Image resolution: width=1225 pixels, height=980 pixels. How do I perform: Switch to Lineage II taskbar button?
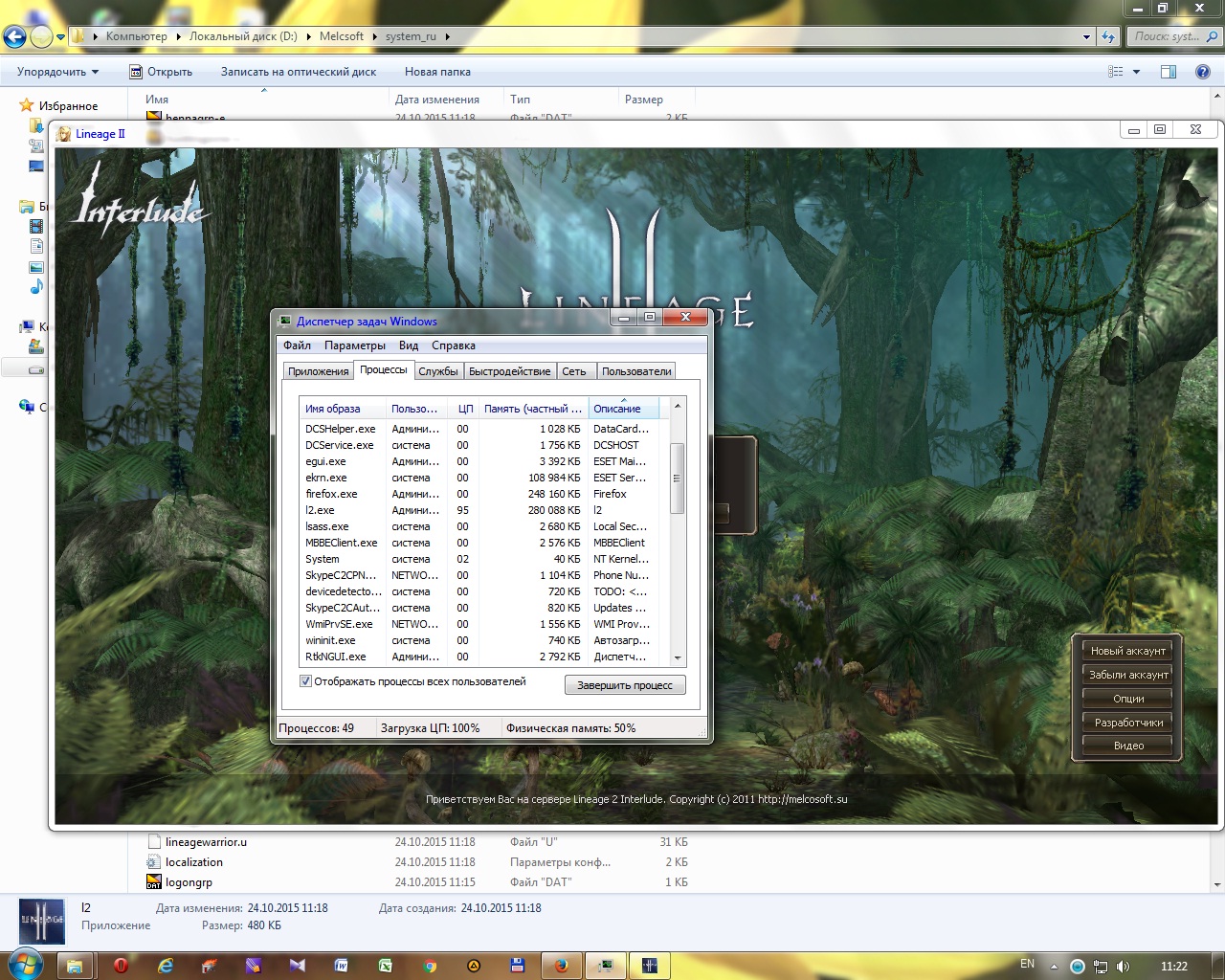pos(650,966)
